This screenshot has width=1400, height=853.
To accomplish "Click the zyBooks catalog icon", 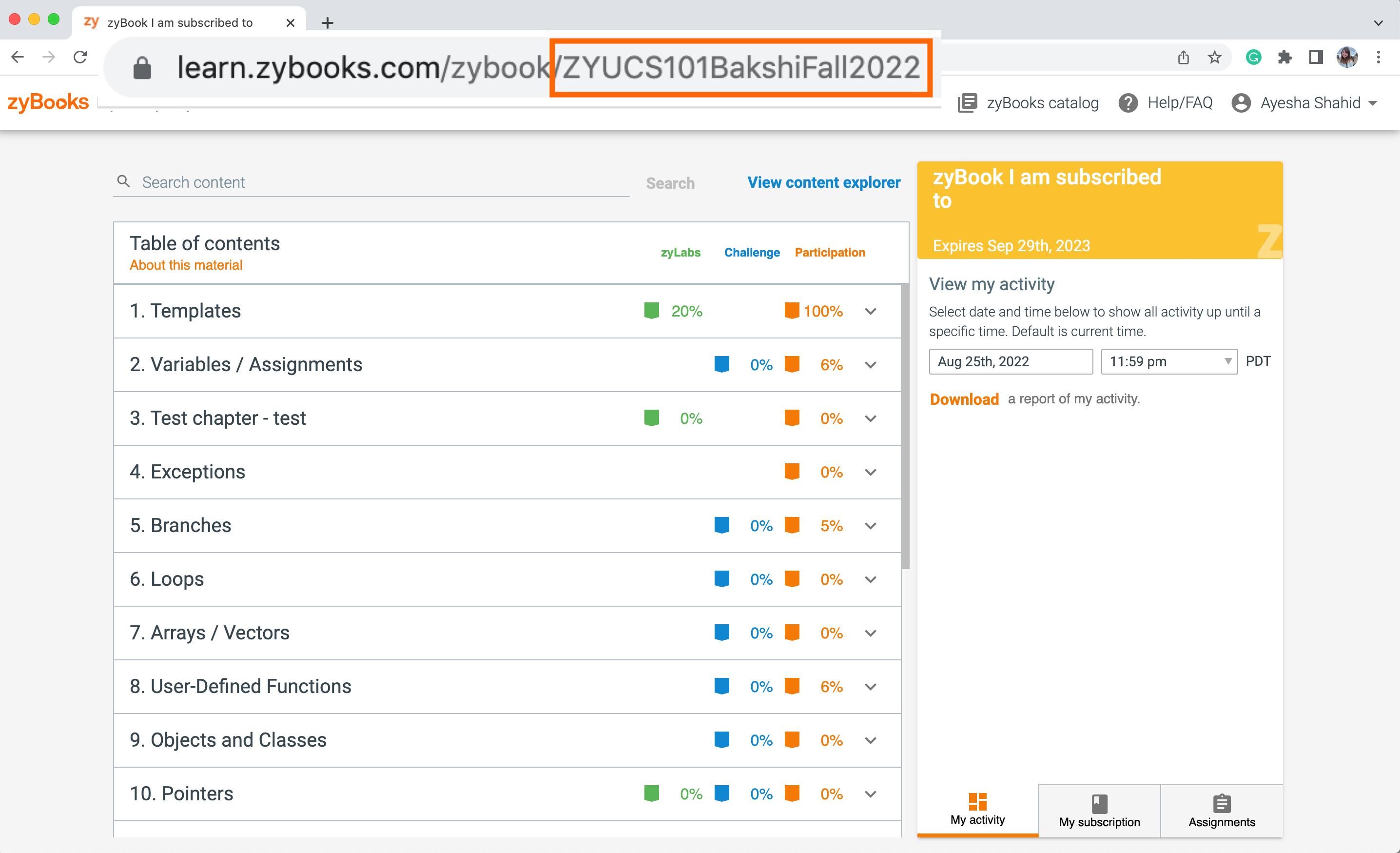I will (x=967, y=103).
